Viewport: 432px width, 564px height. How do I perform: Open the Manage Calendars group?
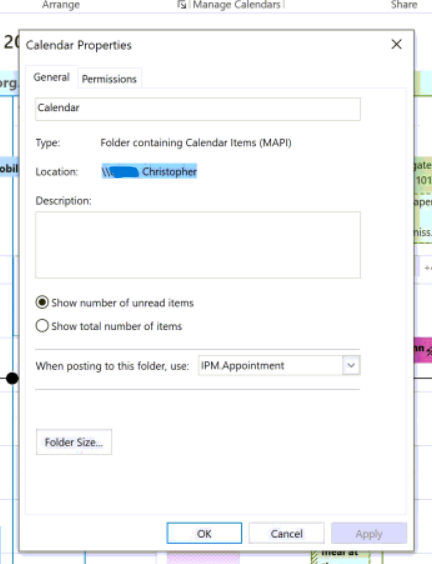click(236, 4)
